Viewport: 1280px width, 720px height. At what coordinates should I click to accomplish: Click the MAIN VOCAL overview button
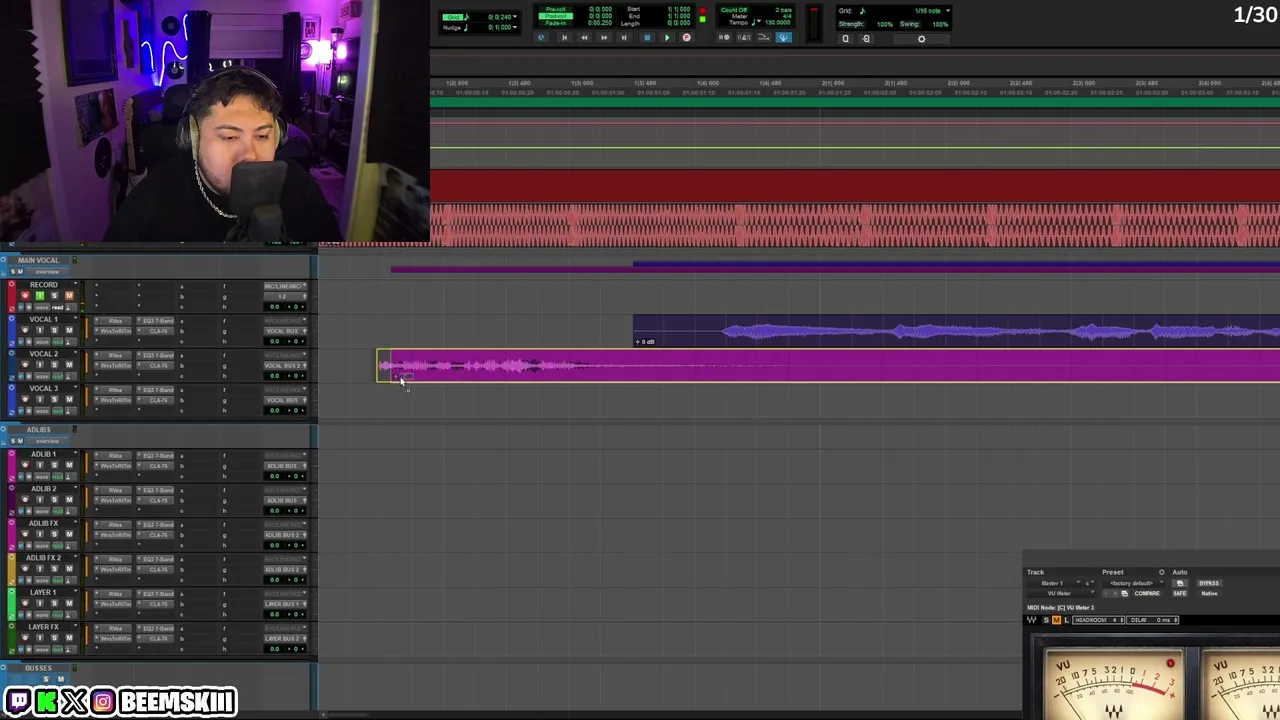47,272
